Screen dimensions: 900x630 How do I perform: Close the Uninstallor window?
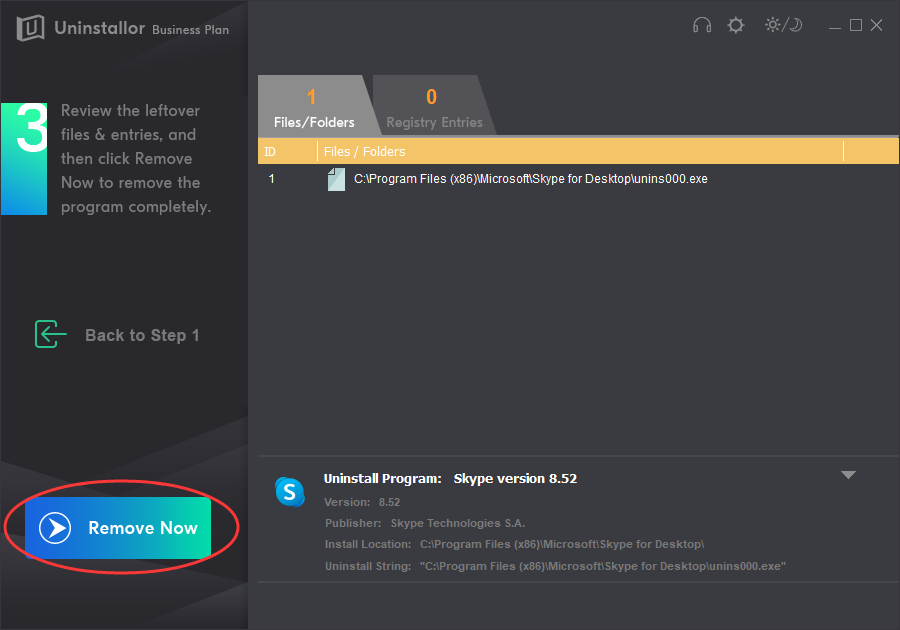pos(876,25)
